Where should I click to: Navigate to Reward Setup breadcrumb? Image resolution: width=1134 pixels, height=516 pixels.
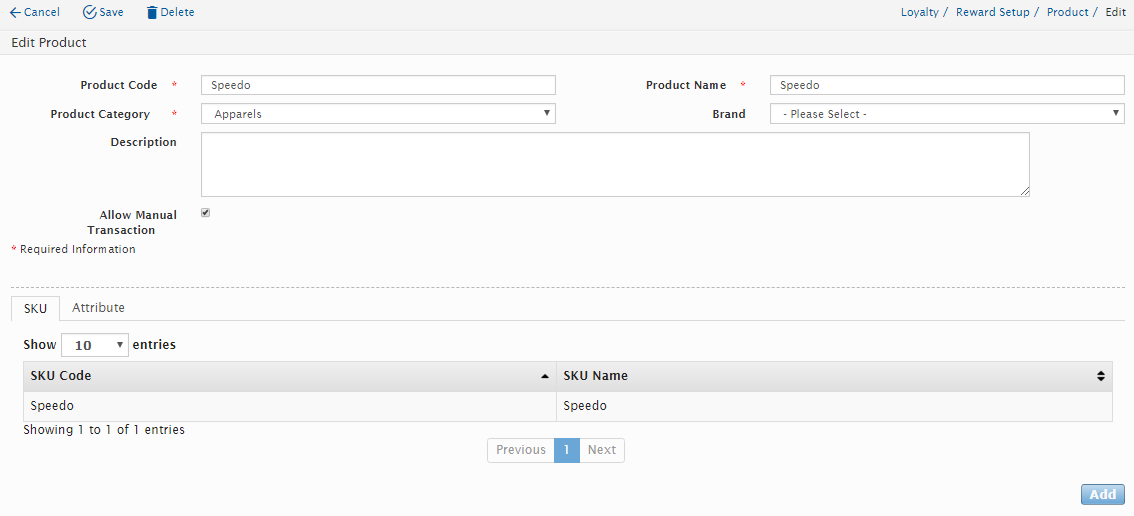pyautogui.click(x=992, y=13)
